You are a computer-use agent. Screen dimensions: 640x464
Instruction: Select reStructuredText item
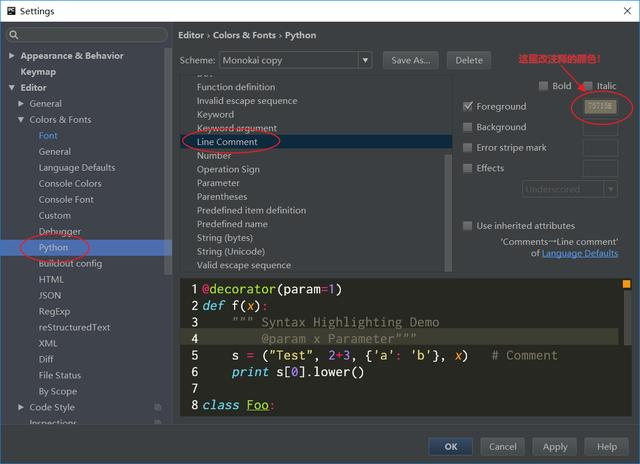click(74, 327)
